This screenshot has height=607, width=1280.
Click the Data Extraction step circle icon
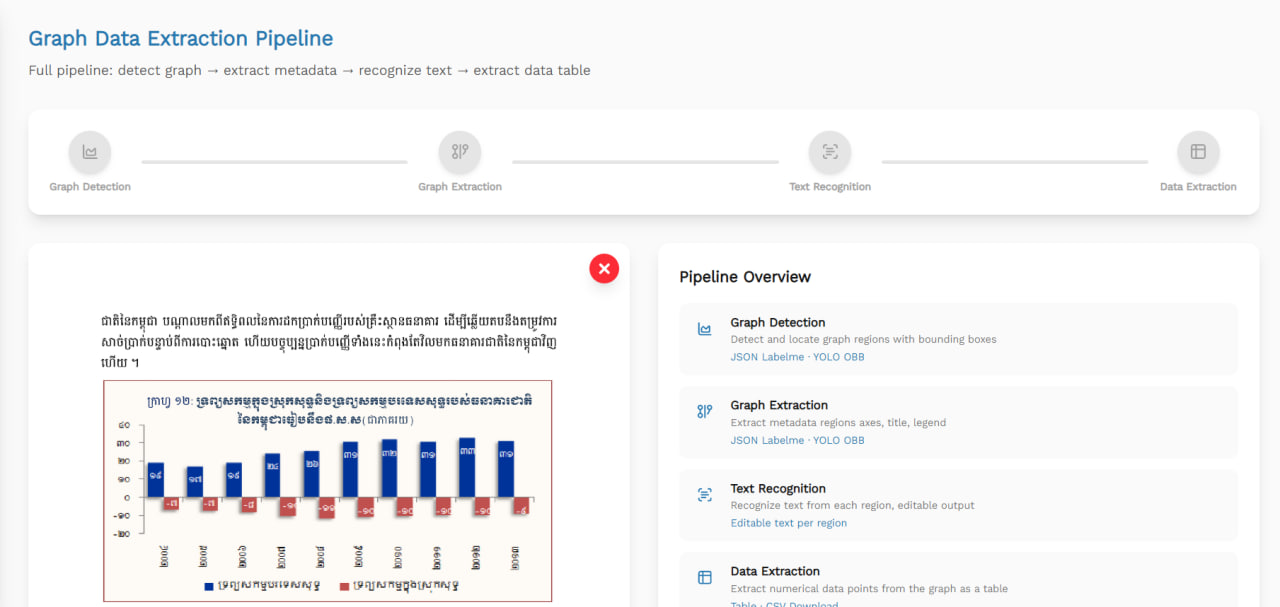pos(1198,152)
